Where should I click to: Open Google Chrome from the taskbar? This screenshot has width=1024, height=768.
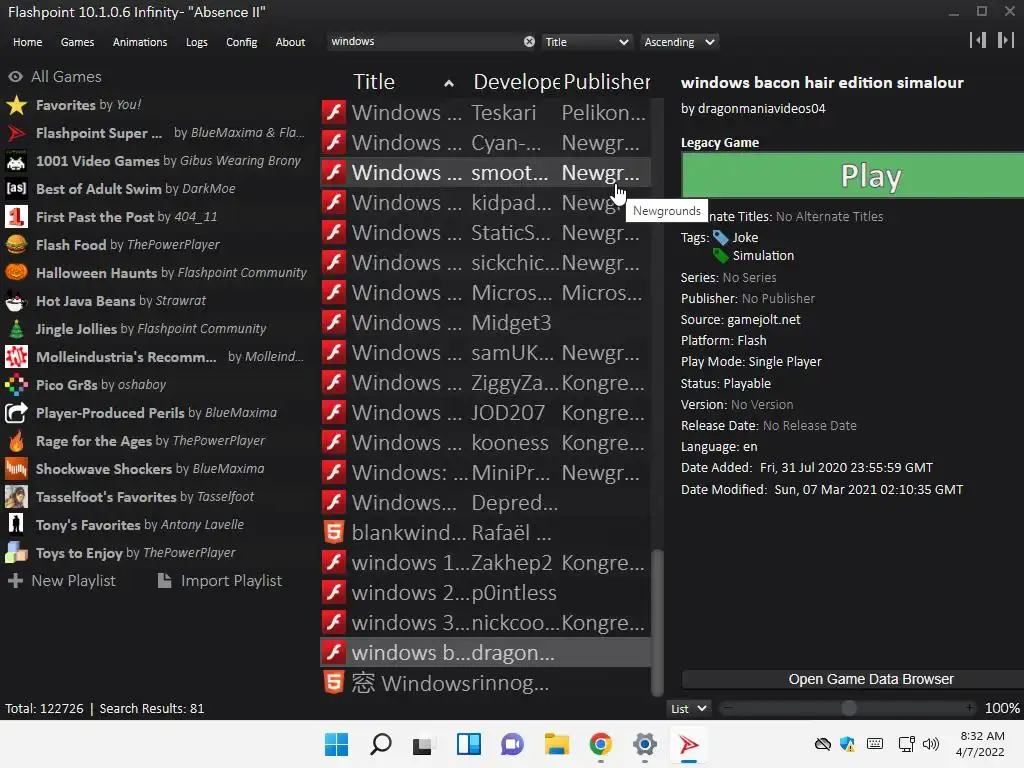click(601, 744)
